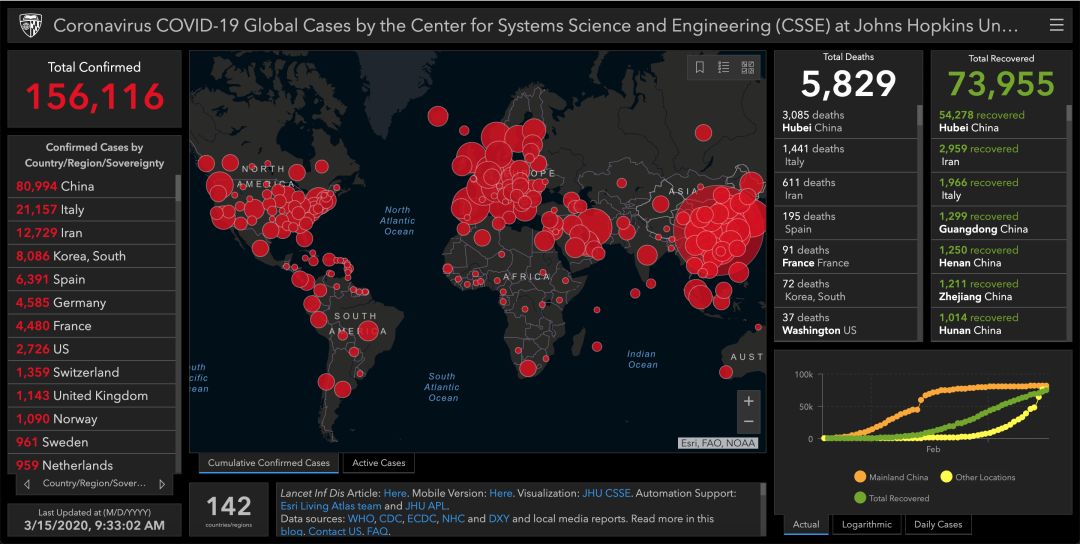The width and height of the screenshot is (1080, 544).
Task: Click the Contact US link
Action: 335,531
